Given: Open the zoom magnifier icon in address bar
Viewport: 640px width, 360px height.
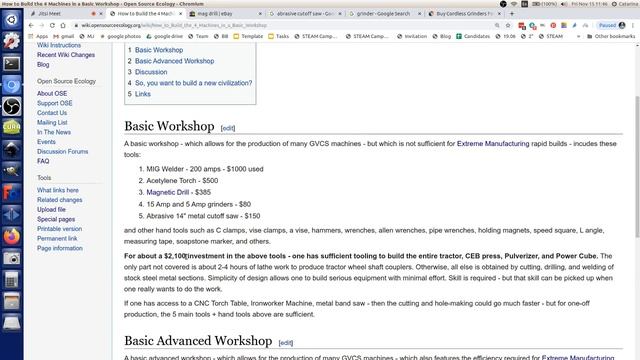Looking at the screenshot, I should point(497,25).
